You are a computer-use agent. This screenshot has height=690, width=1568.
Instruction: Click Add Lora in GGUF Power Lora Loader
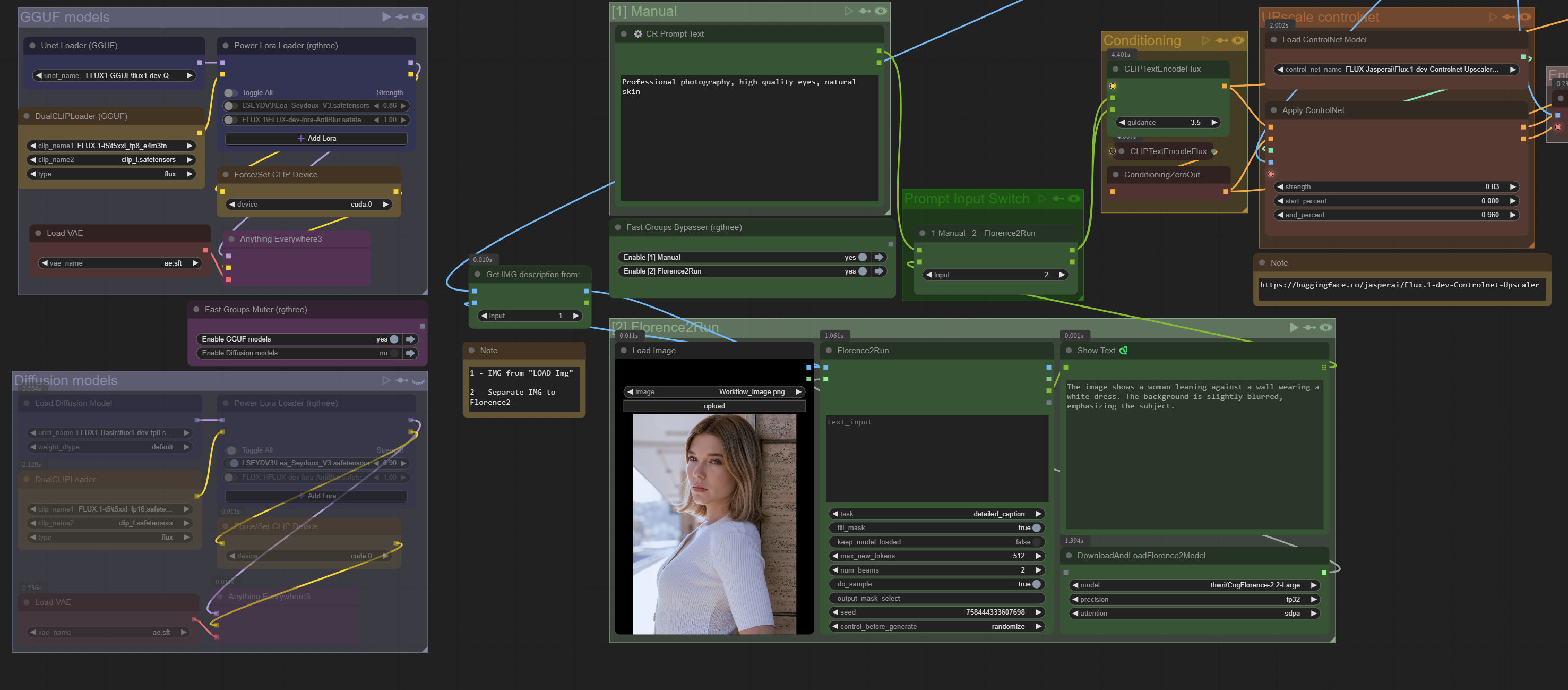[316, 139]
